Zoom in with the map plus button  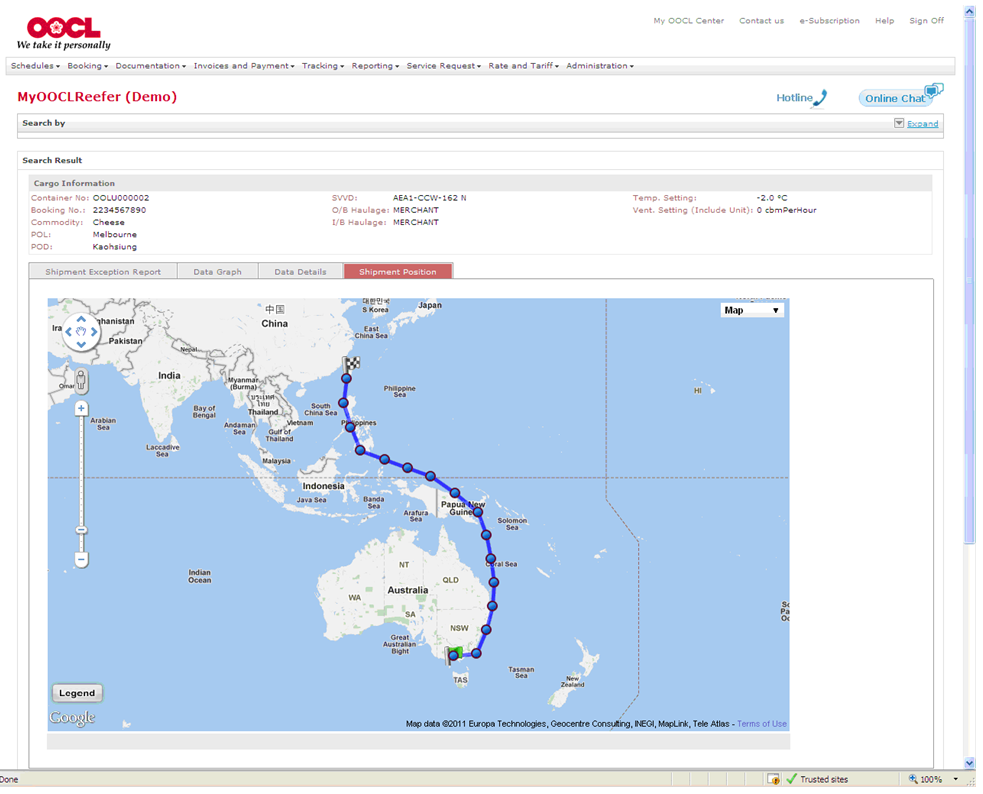81,408
